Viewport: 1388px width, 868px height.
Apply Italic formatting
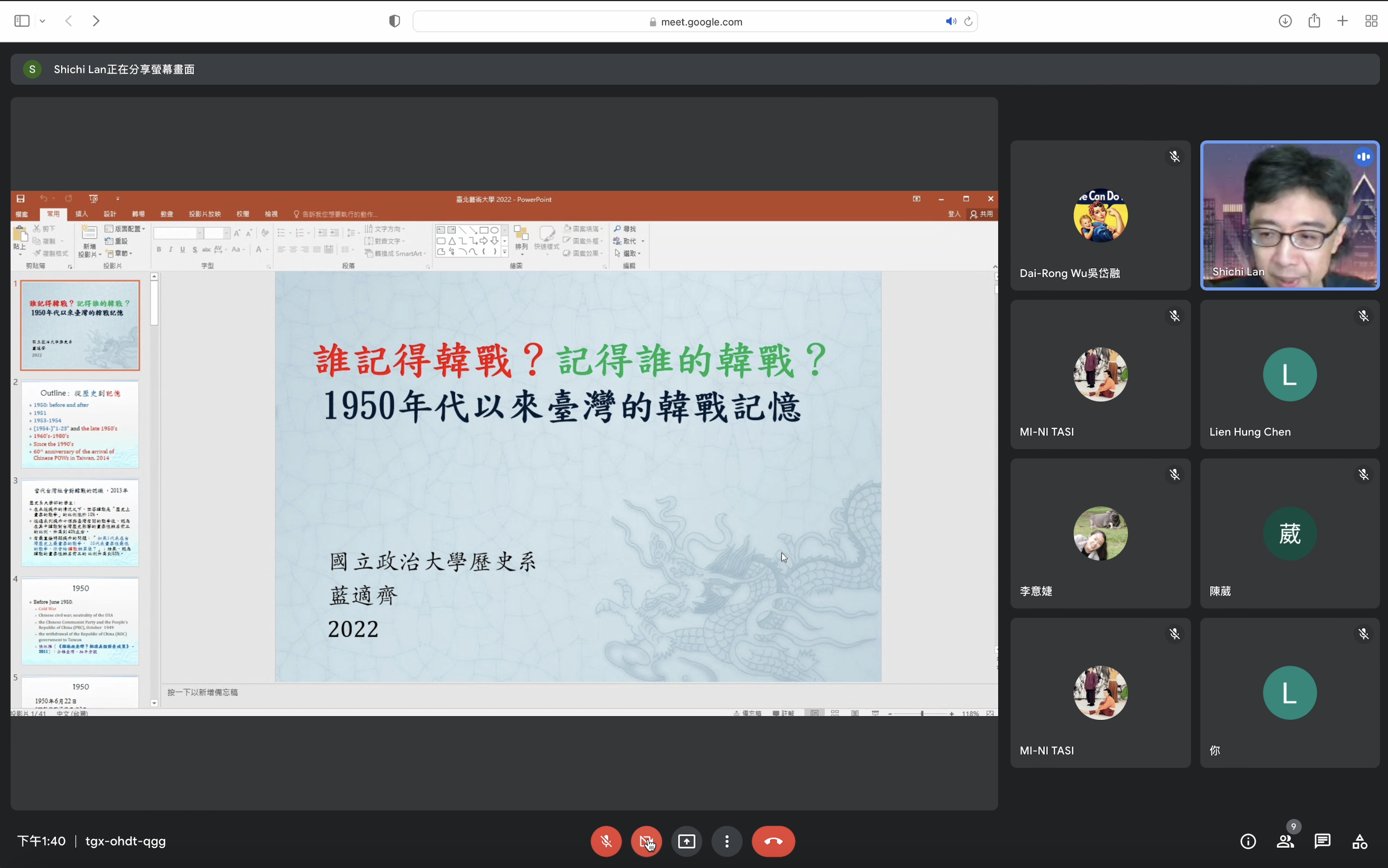coord(171,250)
